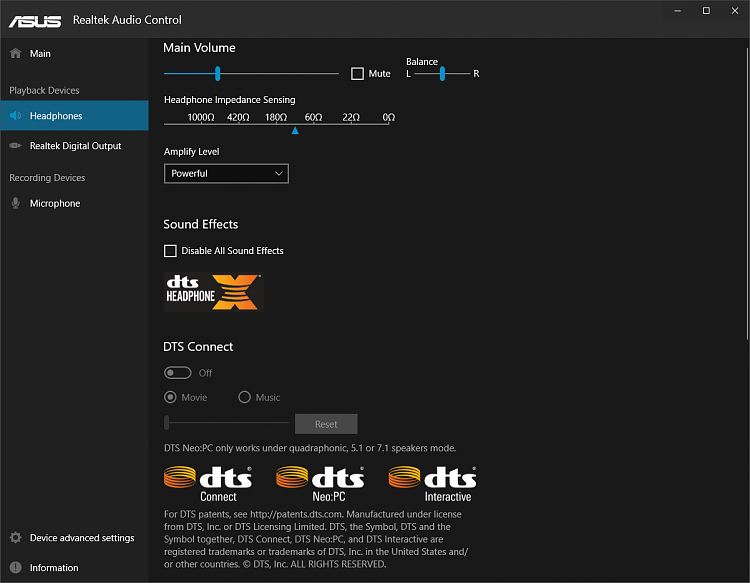Click the DTS Connect level slider
The width and height of the screenshot is (750, 583).
226,422
